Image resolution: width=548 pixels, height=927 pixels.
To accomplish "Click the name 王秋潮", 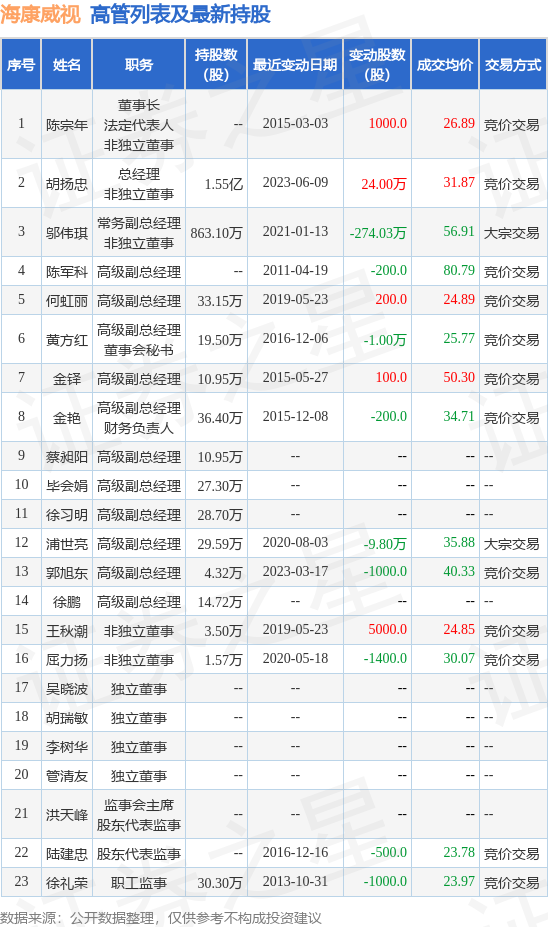I will (67, 631).
